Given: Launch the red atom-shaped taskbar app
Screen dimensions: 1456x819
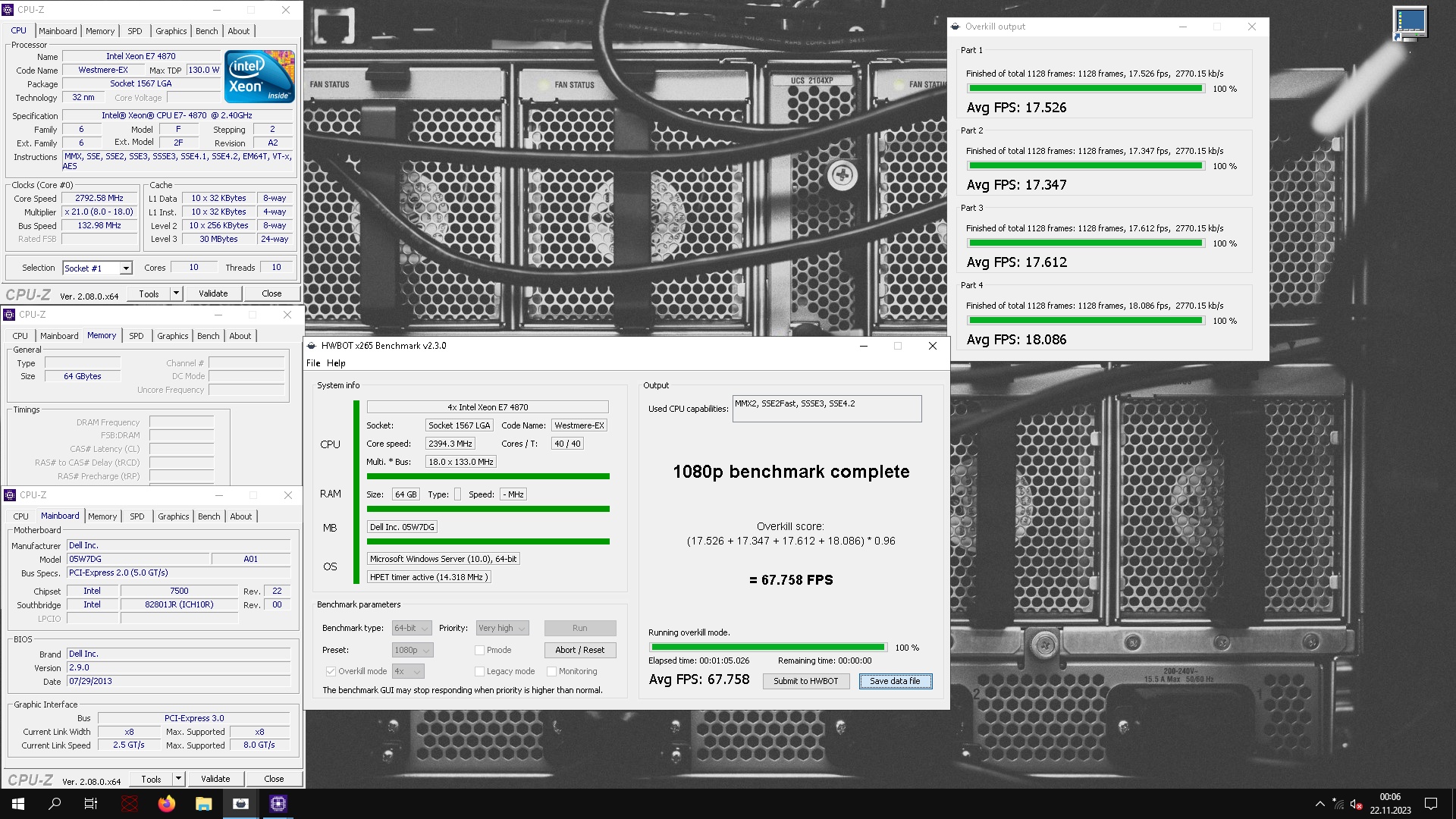Looking at the screenshot, I should tap(130, 804).
